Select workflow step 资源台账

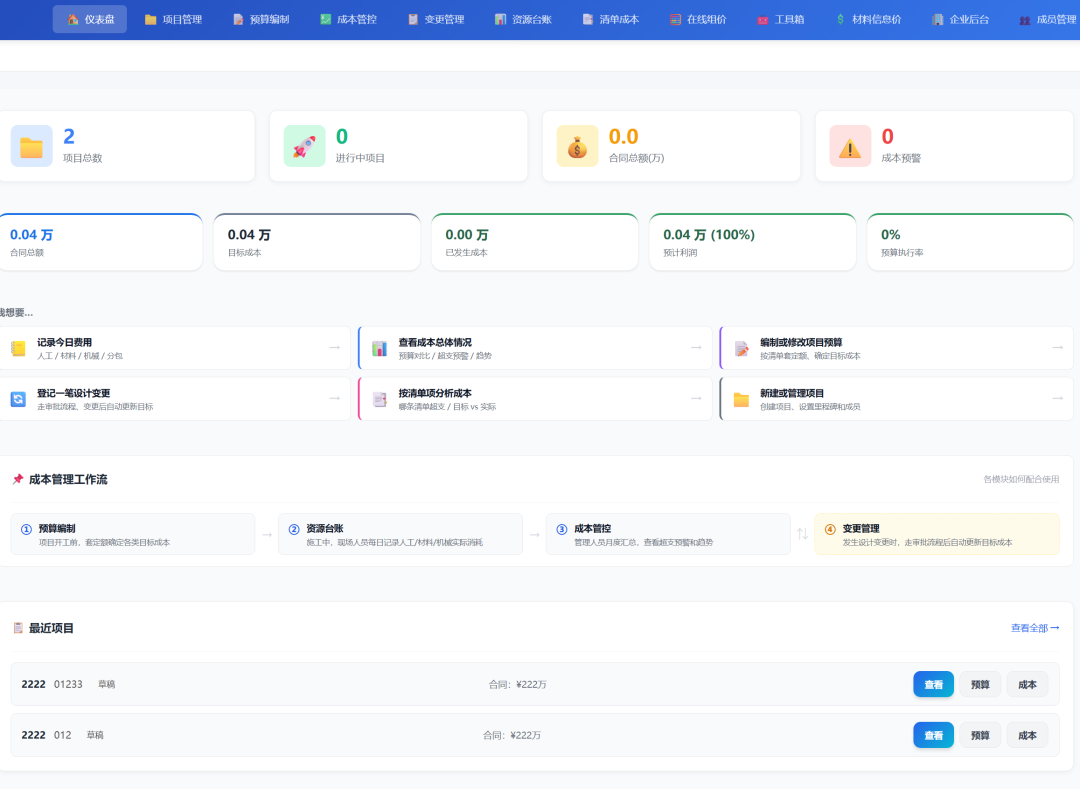[400, 534]
